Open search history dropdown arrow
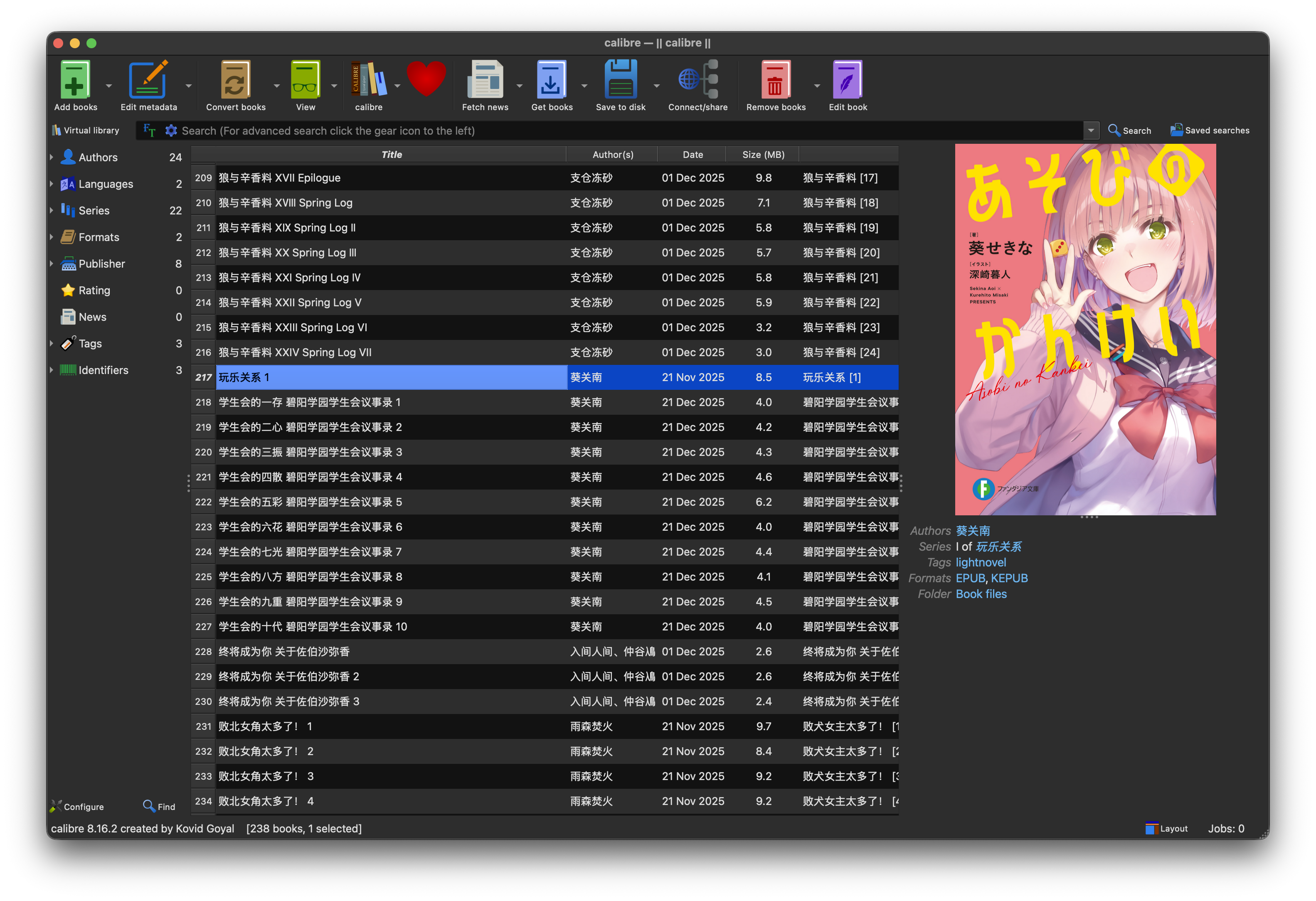Image resolution: width=1316 pixels, height=901 pixels. 1091,131
